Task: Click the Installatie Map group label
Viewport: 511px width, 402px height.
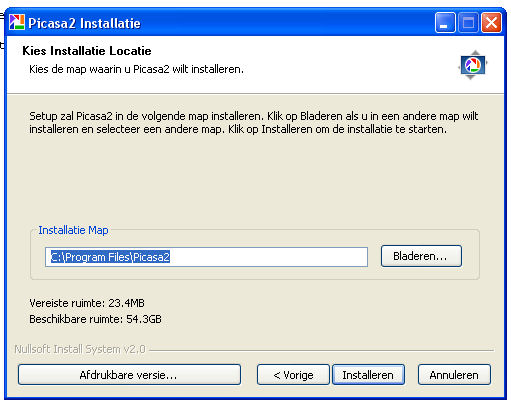Action: tap(73, 230)
